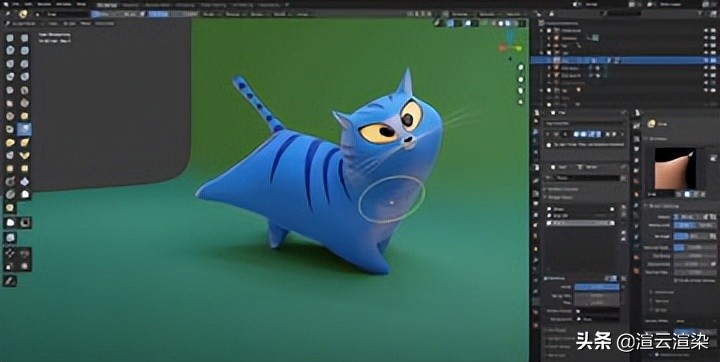Image resolution: width=720 pixels, height=362 pixels.
Task: Toggle the checkbox below Normal Weight slider
Action: [675, 280]
